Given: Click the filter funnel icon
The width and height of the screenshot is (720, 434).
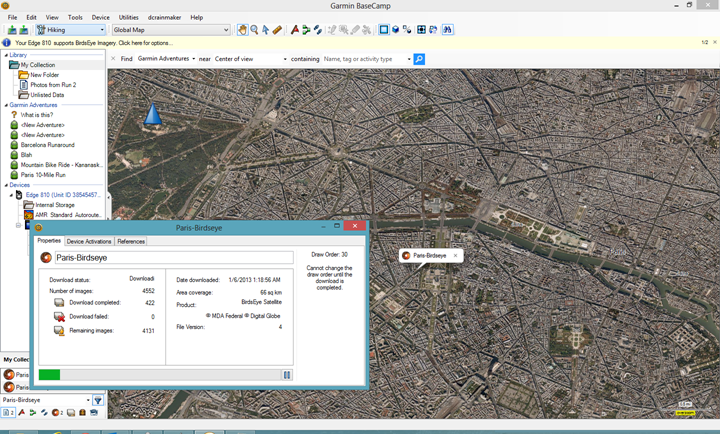Looking at the screenshot, I should pyautogui.click(x=98, y=400).
